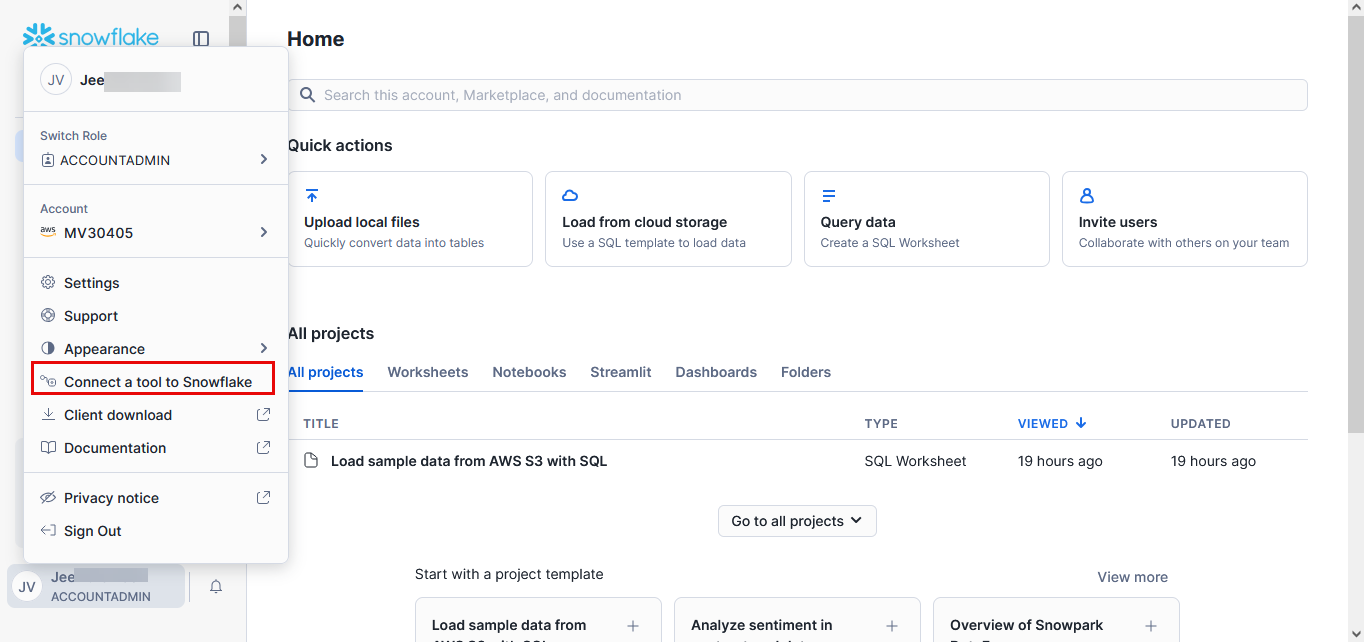The height and width of the screenshot is (642, 1364).
Task: Sign Out from the user menu
Action: point(93,531)
